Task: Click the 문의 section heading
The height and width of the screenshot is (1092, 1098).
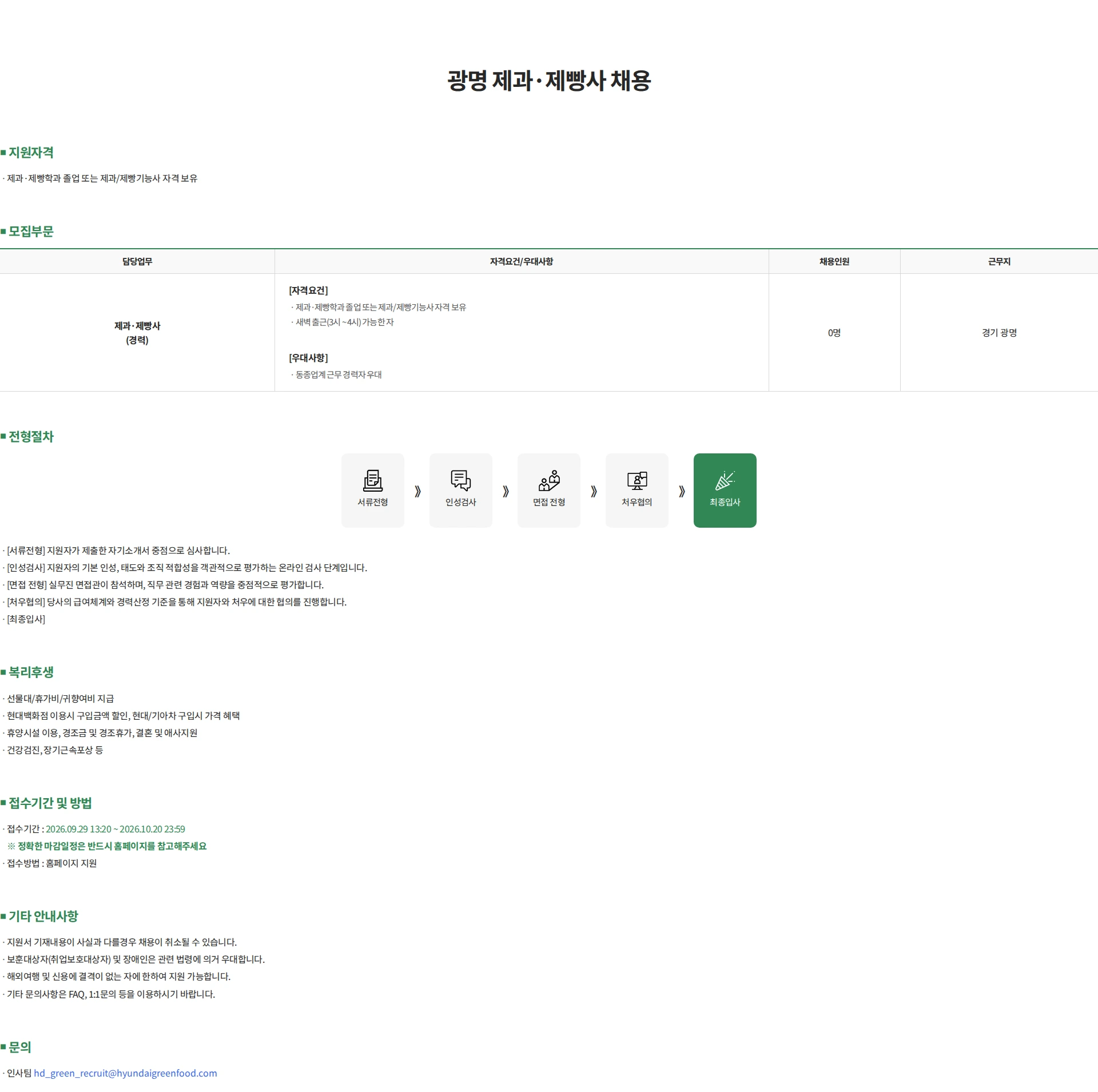Action: pyautogui.click(x=20, y=1047)
